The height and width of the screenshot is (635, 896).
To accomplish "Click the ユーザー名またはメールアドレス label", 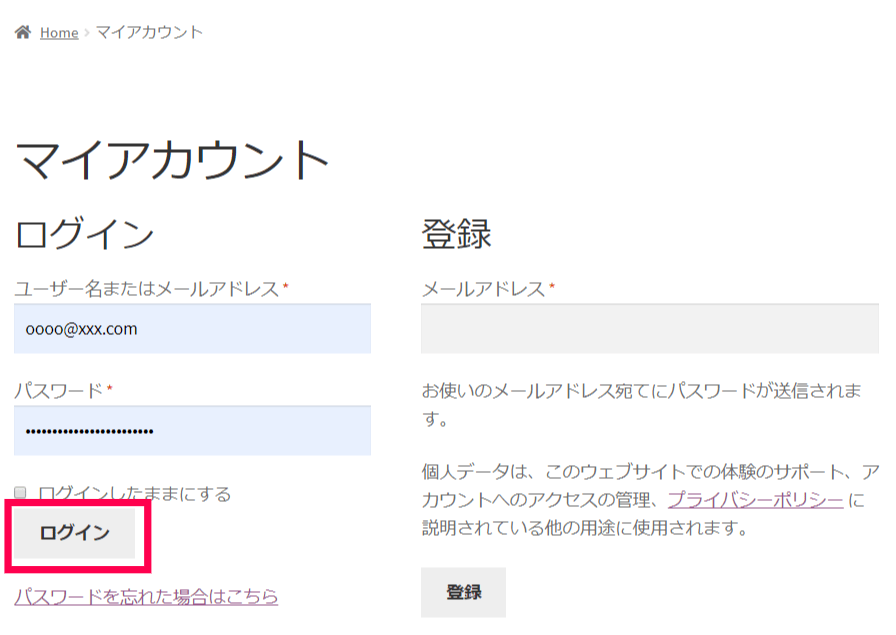I will pos(147,289).
